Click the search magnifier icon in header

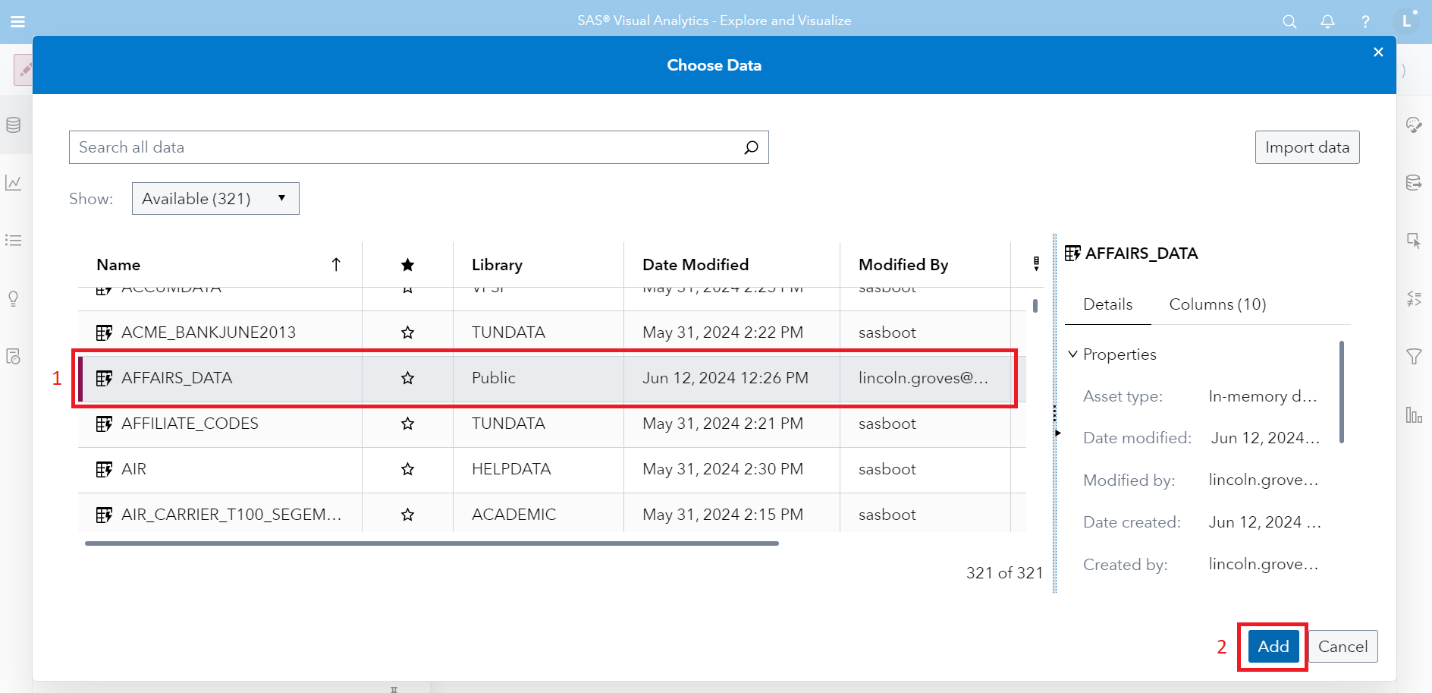pyautogui.click(x=1290, y=21)
